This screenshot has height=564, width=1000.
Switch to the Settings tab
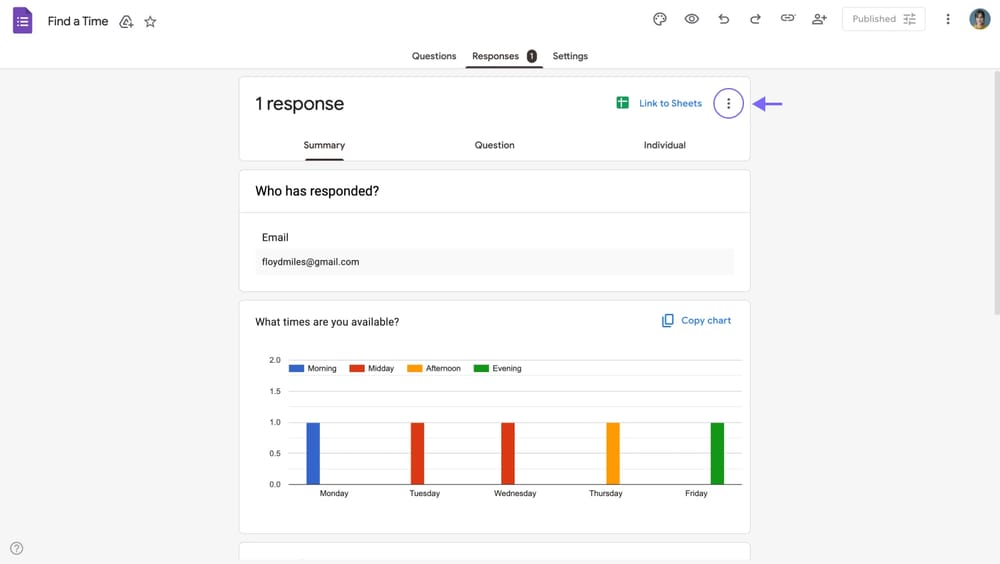570,56
